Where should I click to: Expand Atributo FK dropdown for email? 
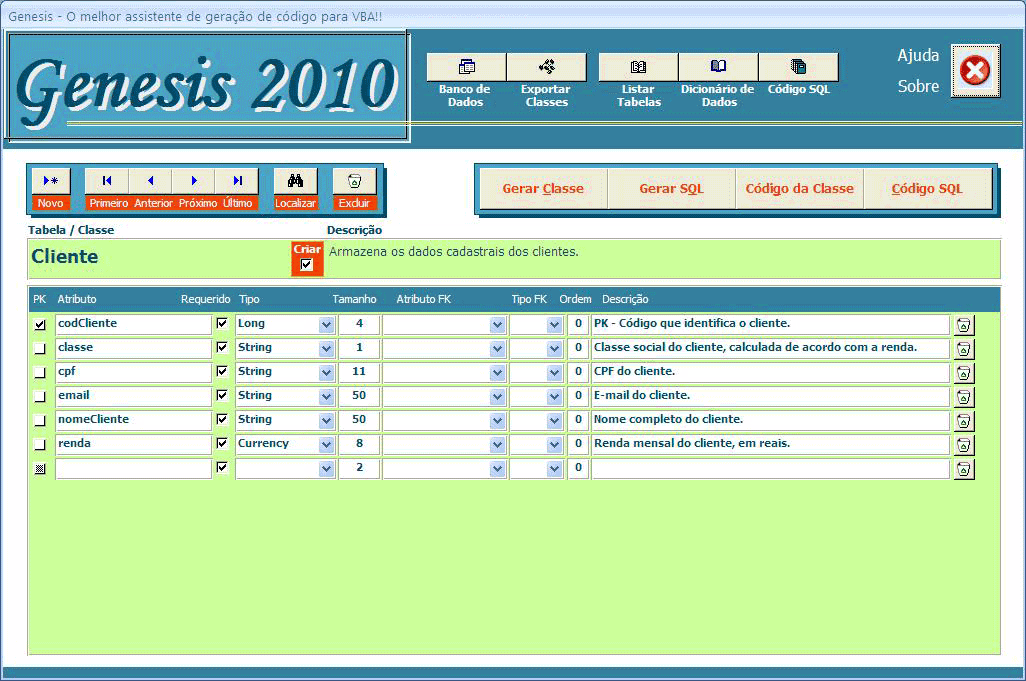497,397
